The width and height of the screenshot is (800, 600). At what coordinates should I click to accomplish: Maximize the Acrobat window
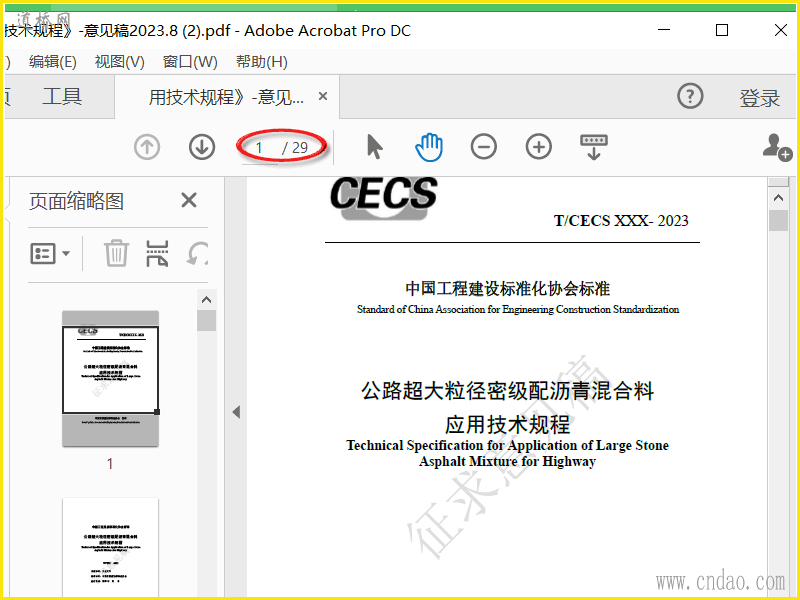click(722, 30)
